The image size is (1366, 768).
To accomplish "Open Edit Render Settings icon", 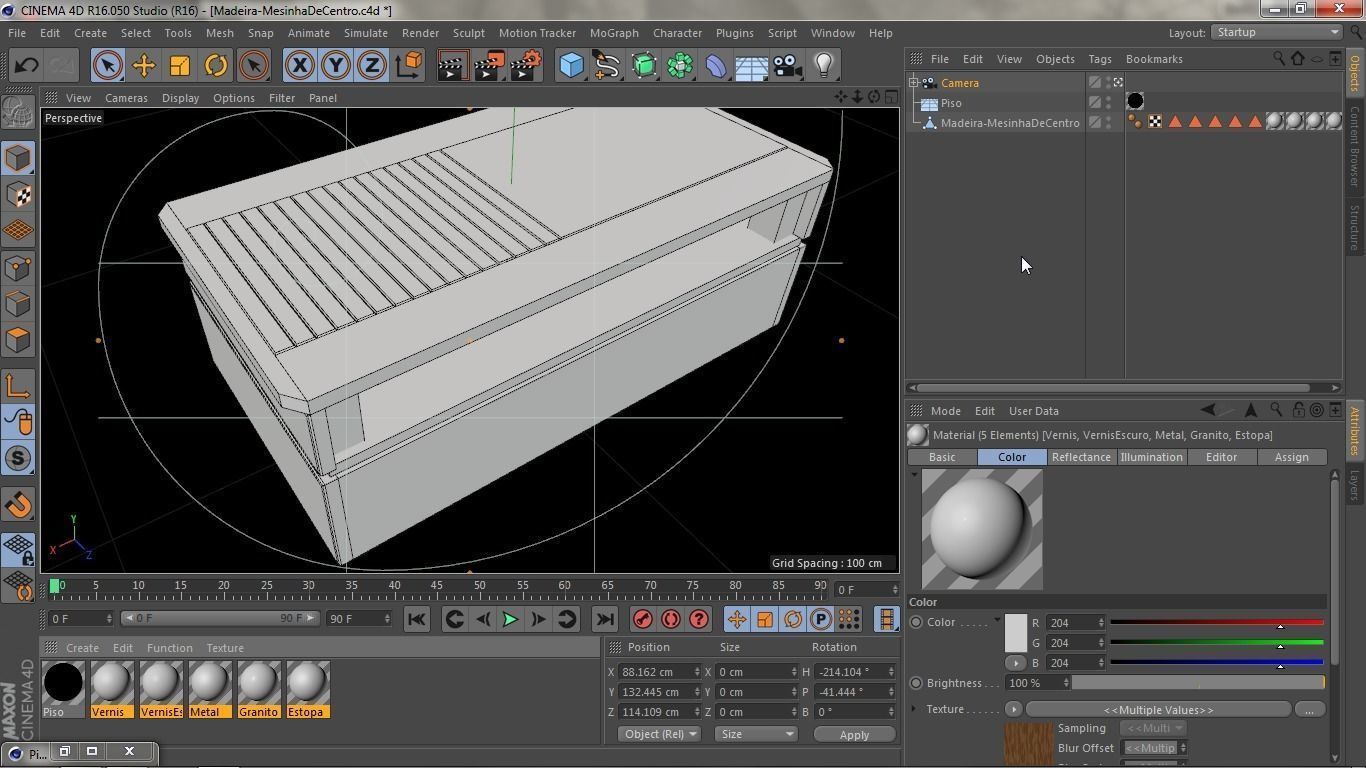I will tap(526, 66).
